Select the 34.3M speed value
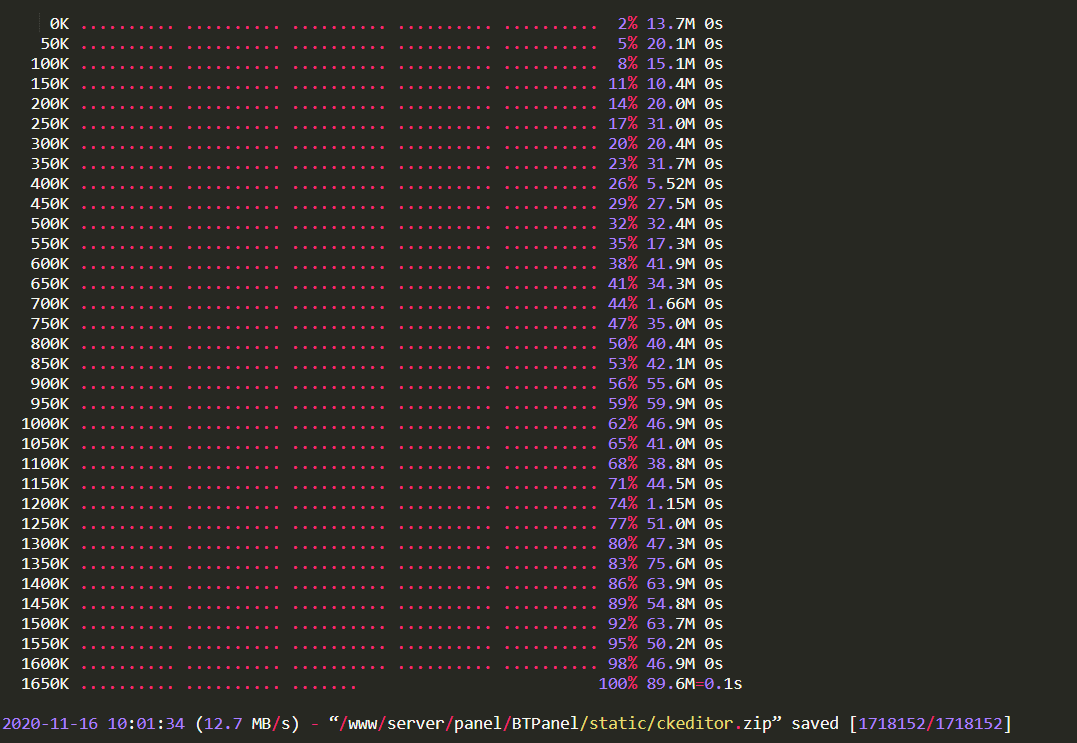Image resolution: width=1077 pixels, height=743 pixels. coord(670,284)
